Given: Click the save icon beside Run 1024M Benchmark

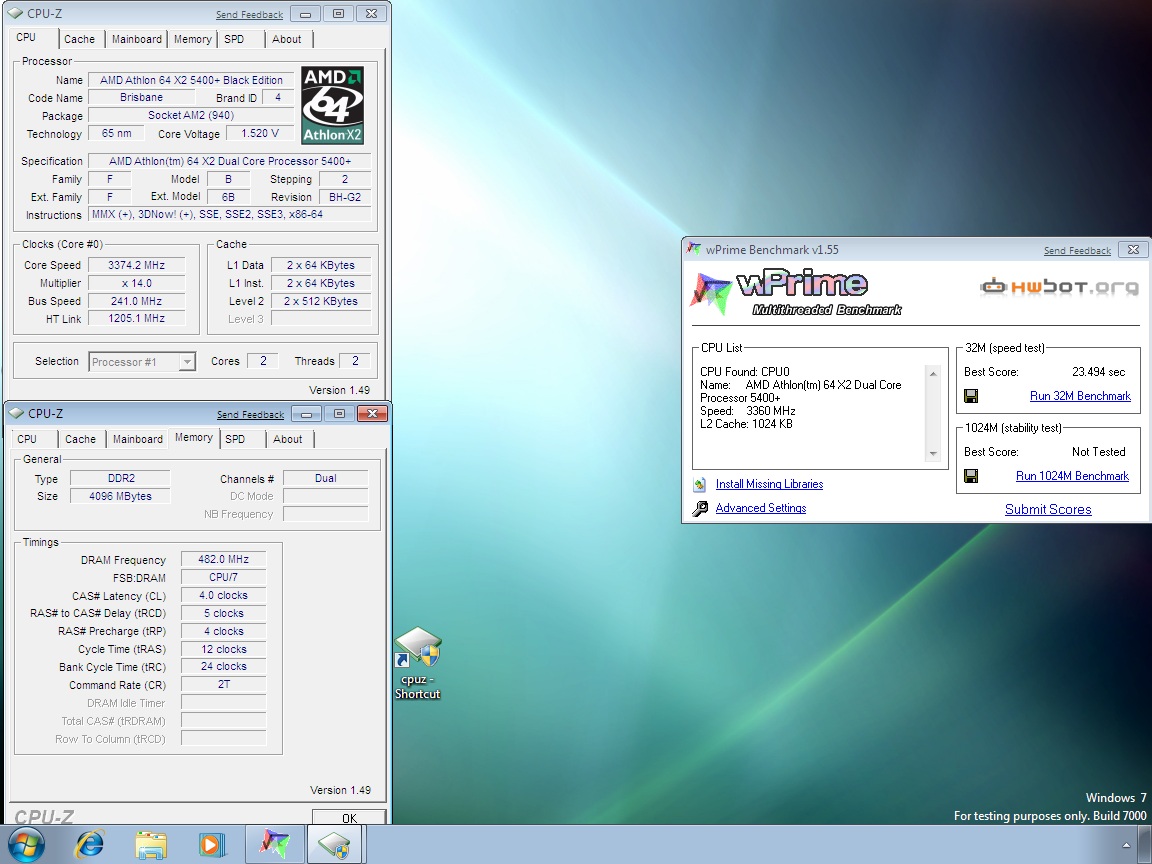Looking at the screenshot, I should pyautogui.click(x=971, y=477).
